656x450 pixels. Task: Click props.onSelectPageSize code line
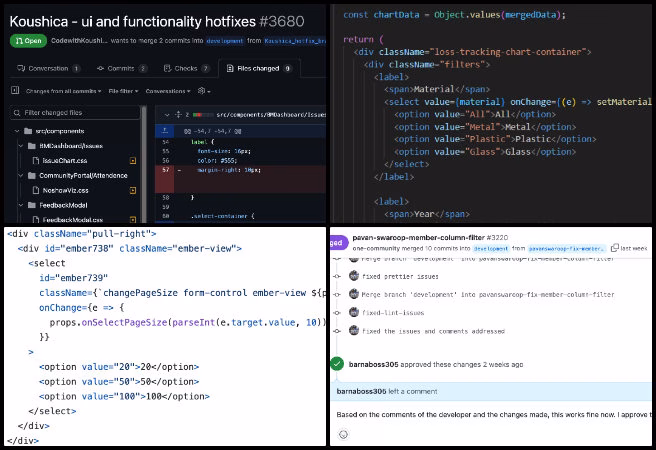[x=187, y=322]
